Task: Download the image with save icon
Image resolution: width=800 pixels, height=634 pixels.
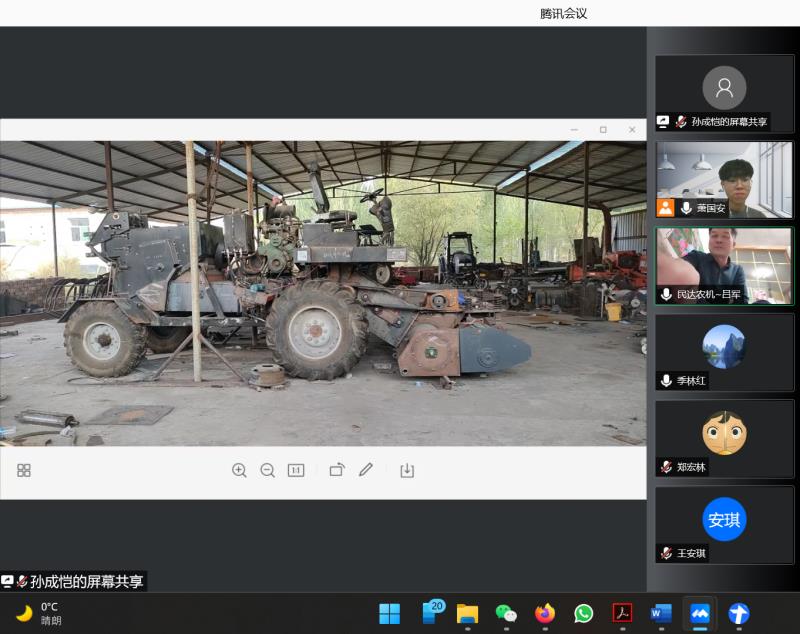Action: pyautogui.click(x=407, y=470)
